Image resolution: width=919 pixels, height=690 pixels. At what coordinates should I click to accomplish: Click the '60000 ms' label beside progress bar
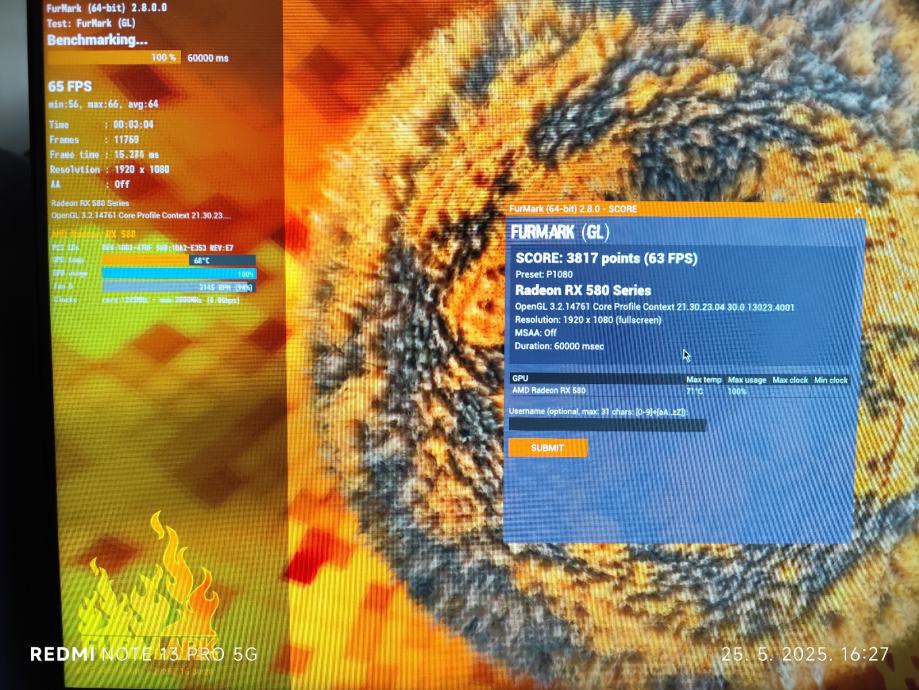click(x=208, y=58)
